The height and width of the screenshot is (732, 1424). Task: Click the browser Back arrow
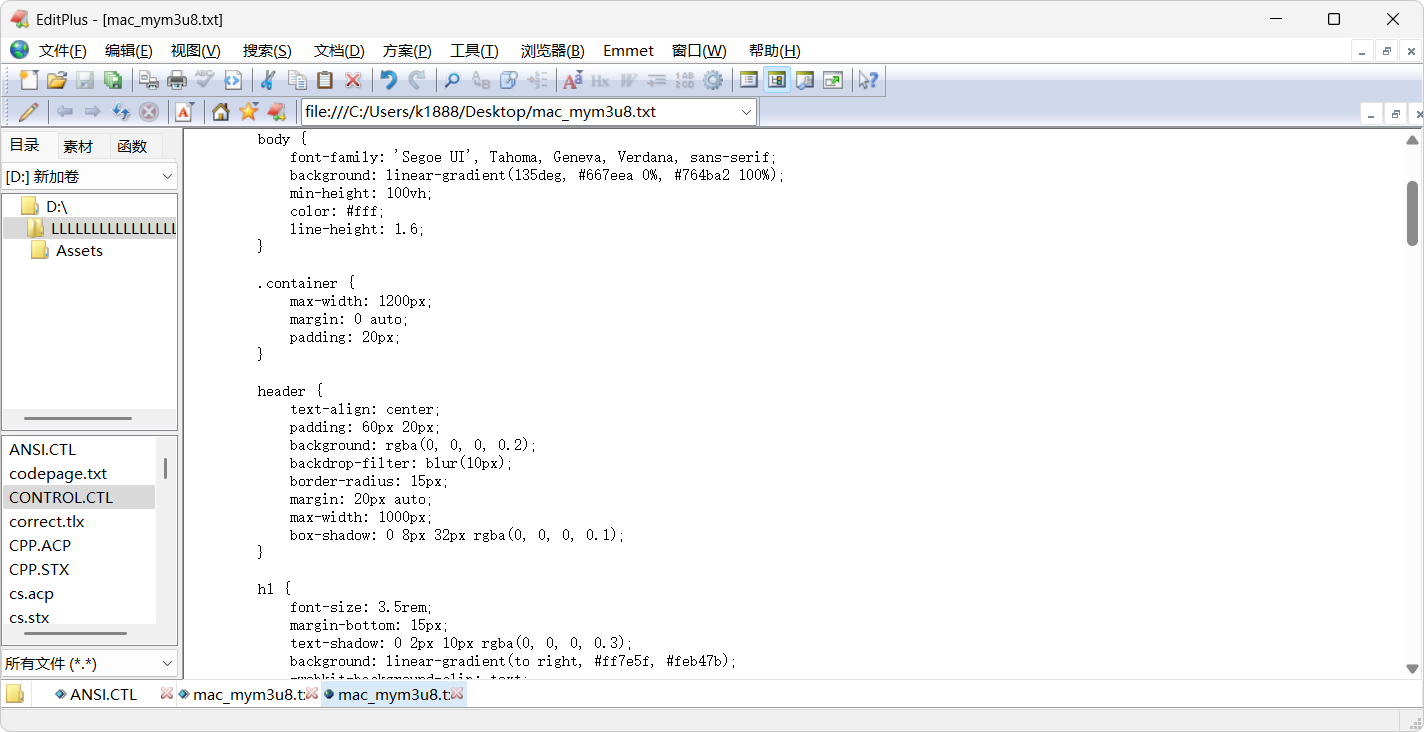65,112
